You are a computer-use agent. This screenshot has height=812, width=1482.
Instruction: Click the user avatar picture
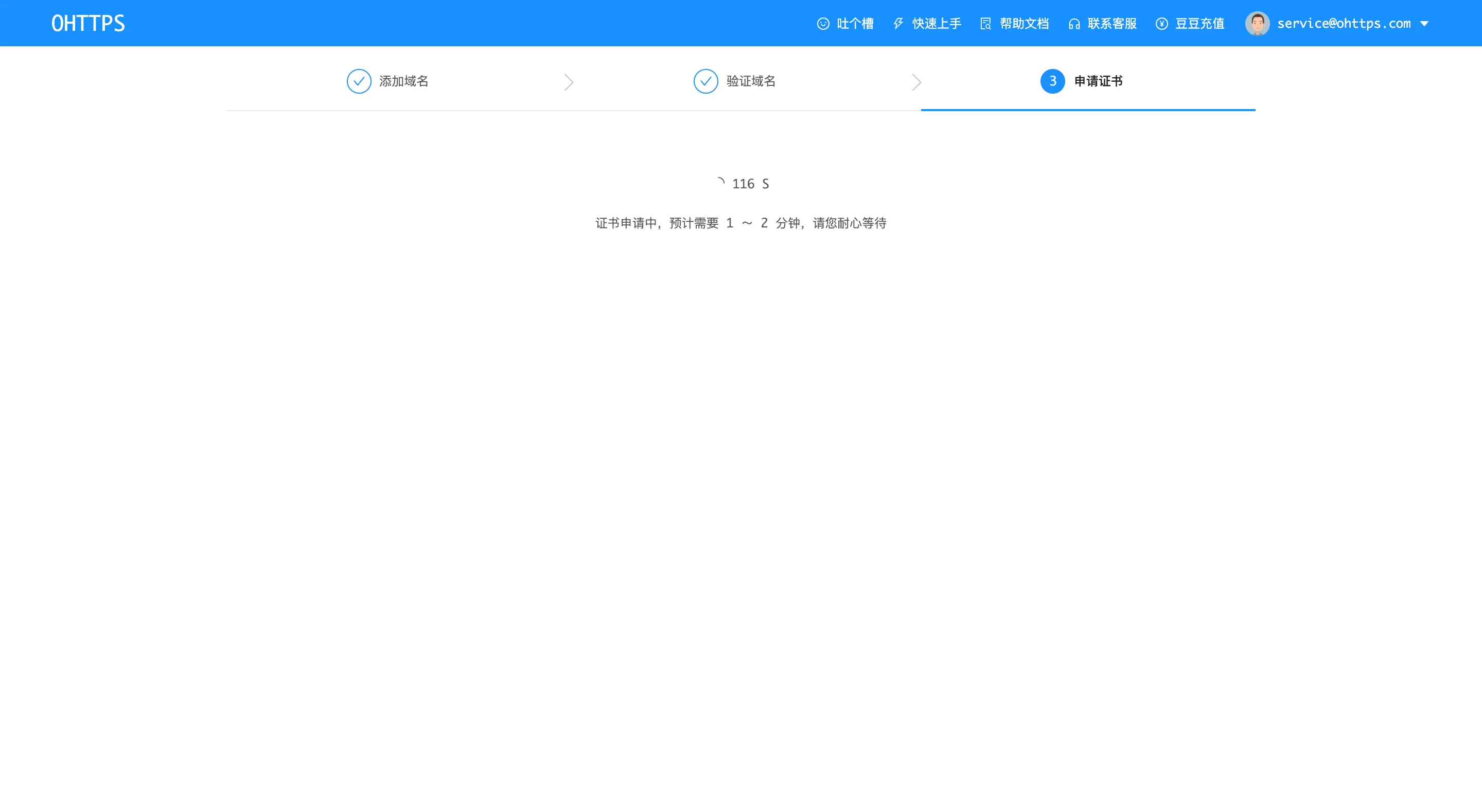pos(1257,24)
